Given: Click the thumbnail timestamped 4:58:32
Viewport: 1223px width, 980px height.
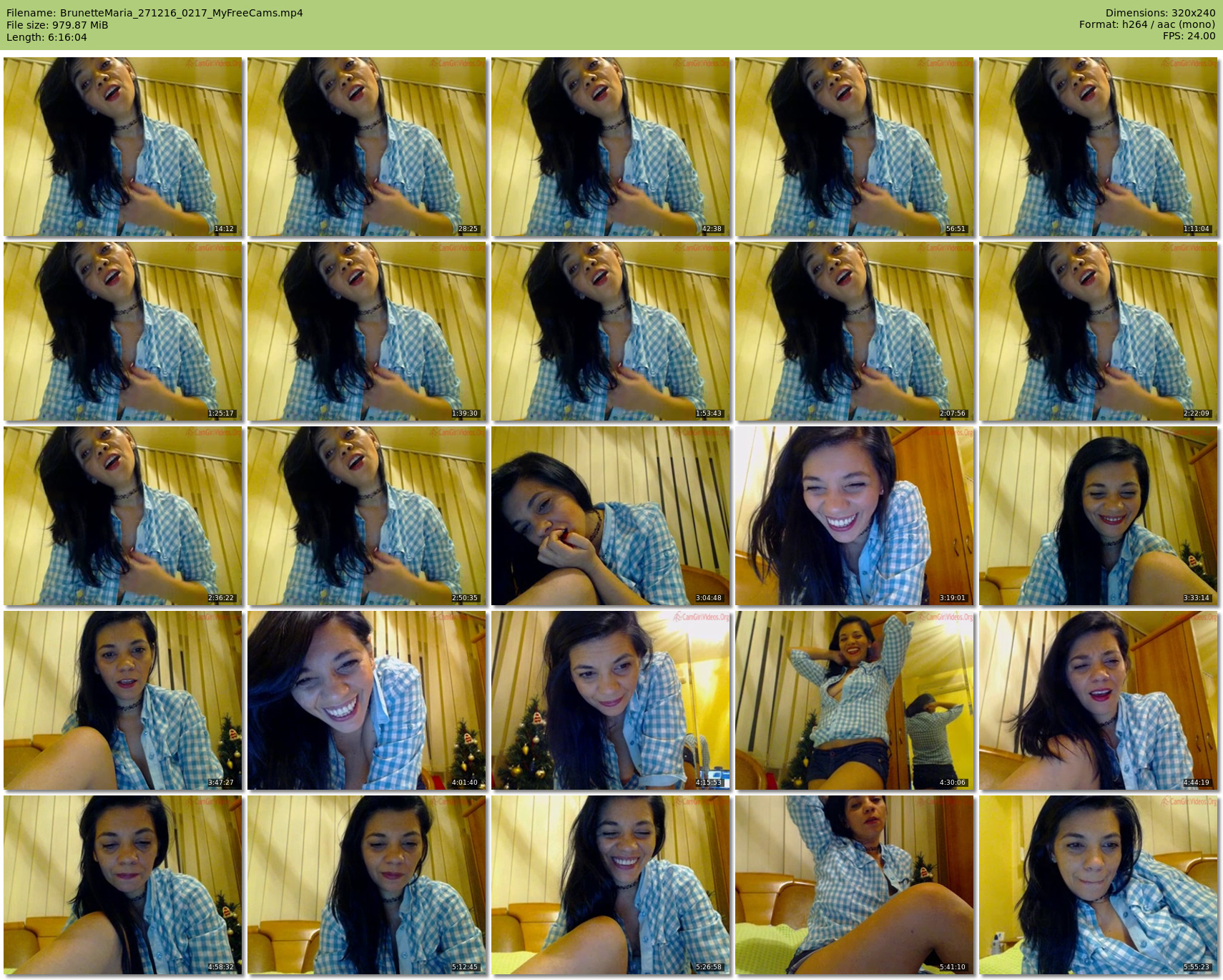Looking at the screenshot, I should (x=122, y=885).
